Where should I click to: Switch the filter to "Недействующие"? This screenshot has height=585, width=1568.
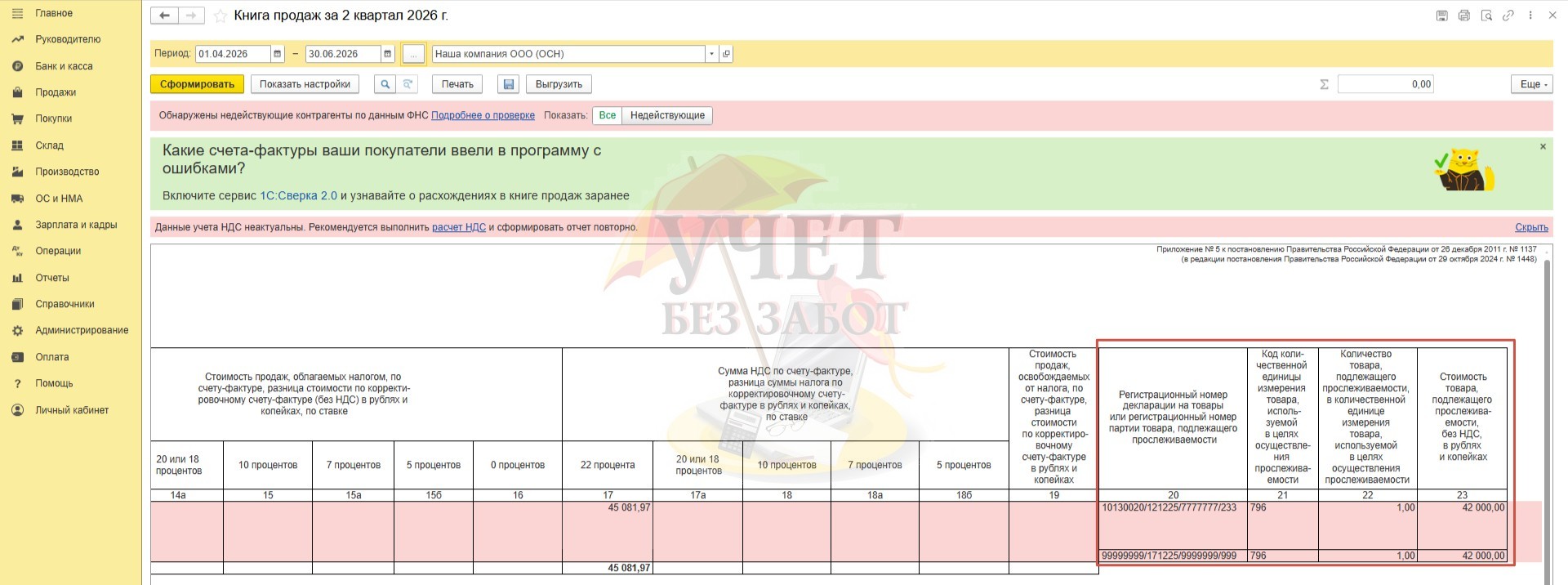coord(667,115)
